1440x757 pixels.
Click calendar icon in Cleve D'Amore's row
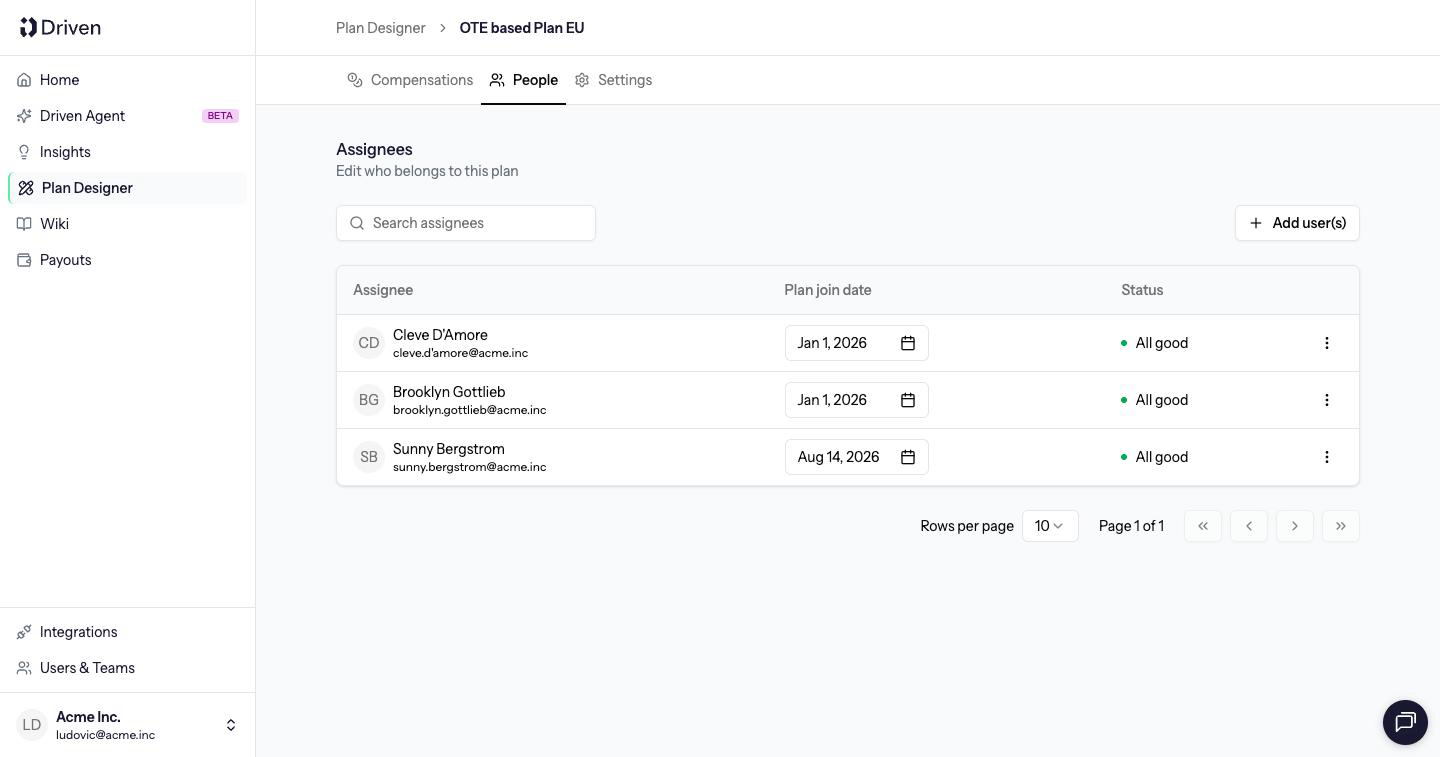908,343
